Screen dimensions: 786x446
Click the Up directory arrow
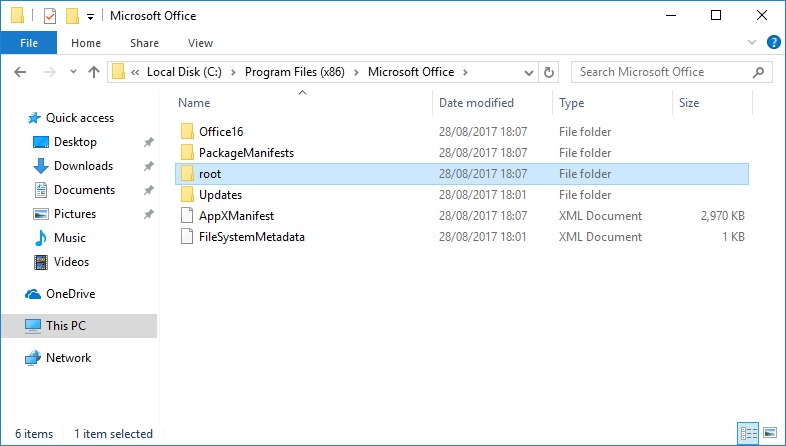click(x=94, y=72)
